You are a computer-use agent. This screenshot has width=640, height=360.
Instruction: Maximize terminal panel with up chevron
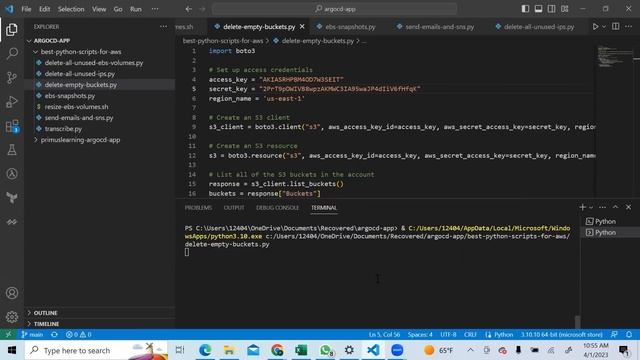[x=616, y=207]
